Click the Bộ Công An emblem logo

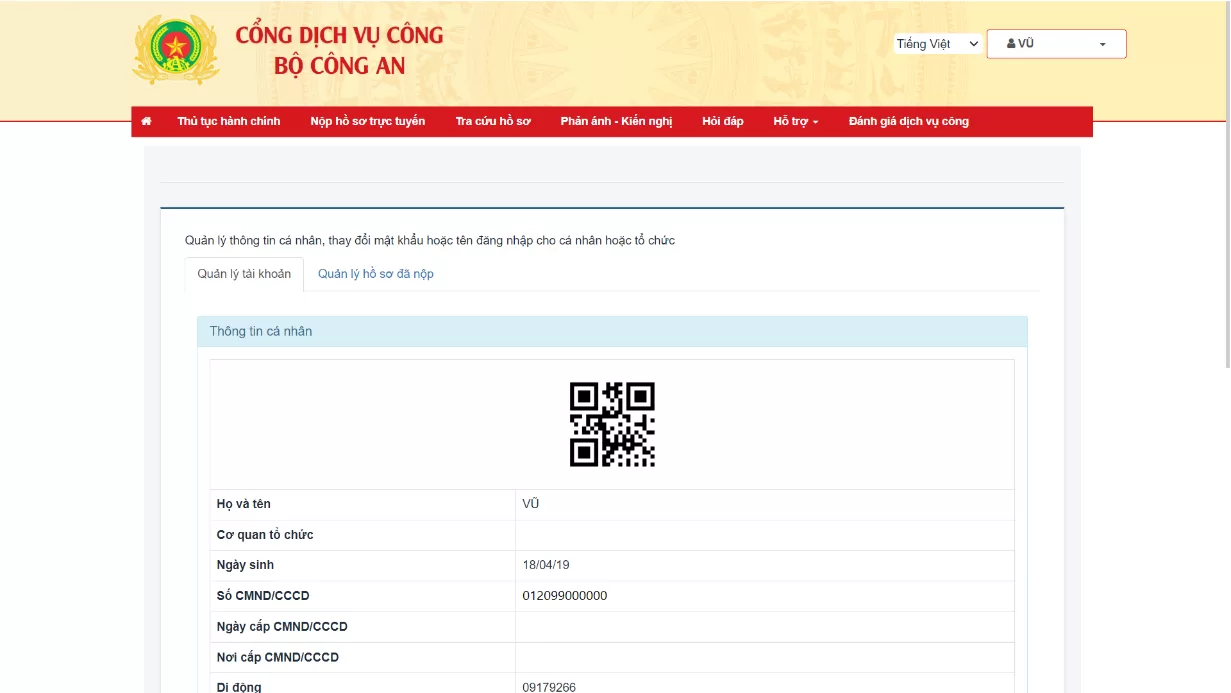pyautogui.click(x=176, y=50)
